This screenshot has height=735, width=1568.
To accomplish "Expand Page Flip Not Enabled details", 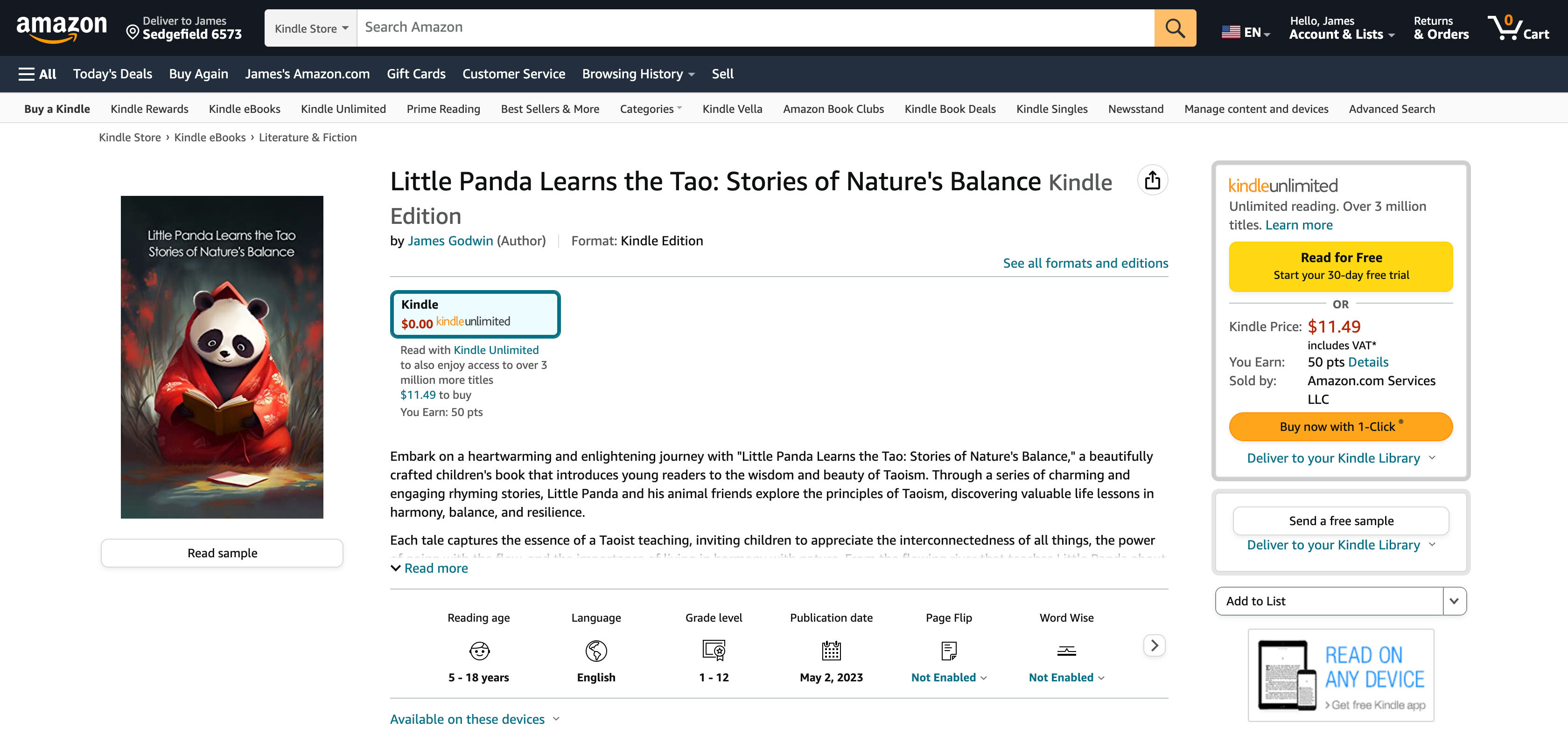I will pos(948,678).
